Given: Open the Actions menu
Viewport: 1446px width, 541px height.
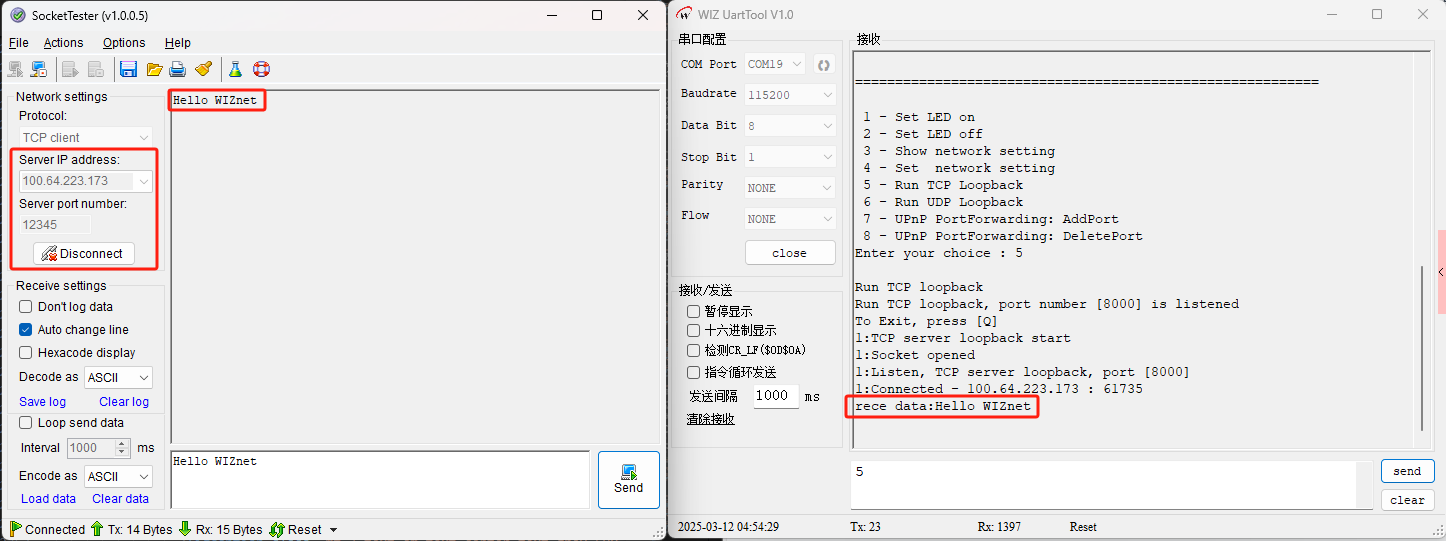Looking at the screenshot, I should (x=63, y=43).
